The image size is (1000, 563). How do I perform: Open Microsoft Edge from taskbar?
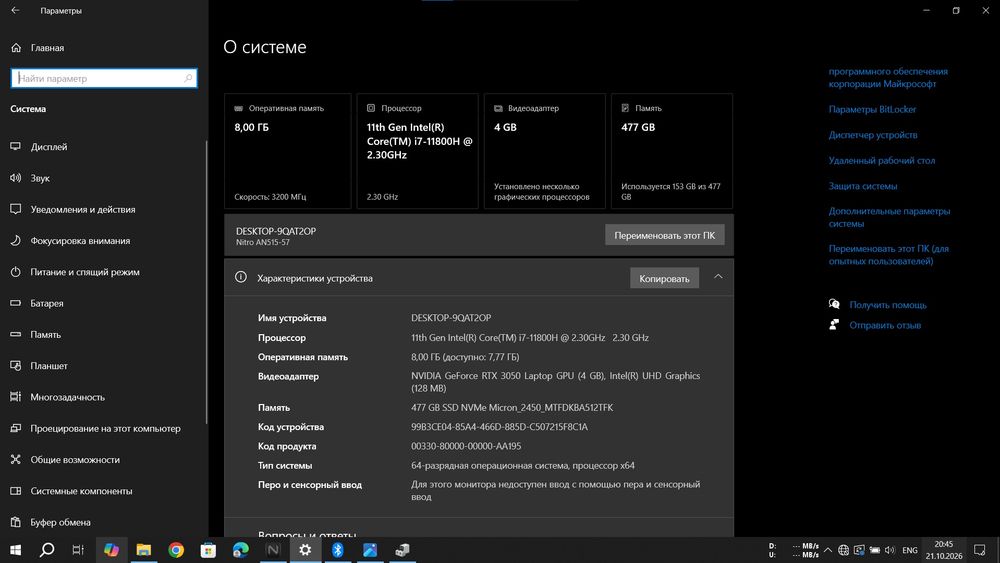pos(240,550)
